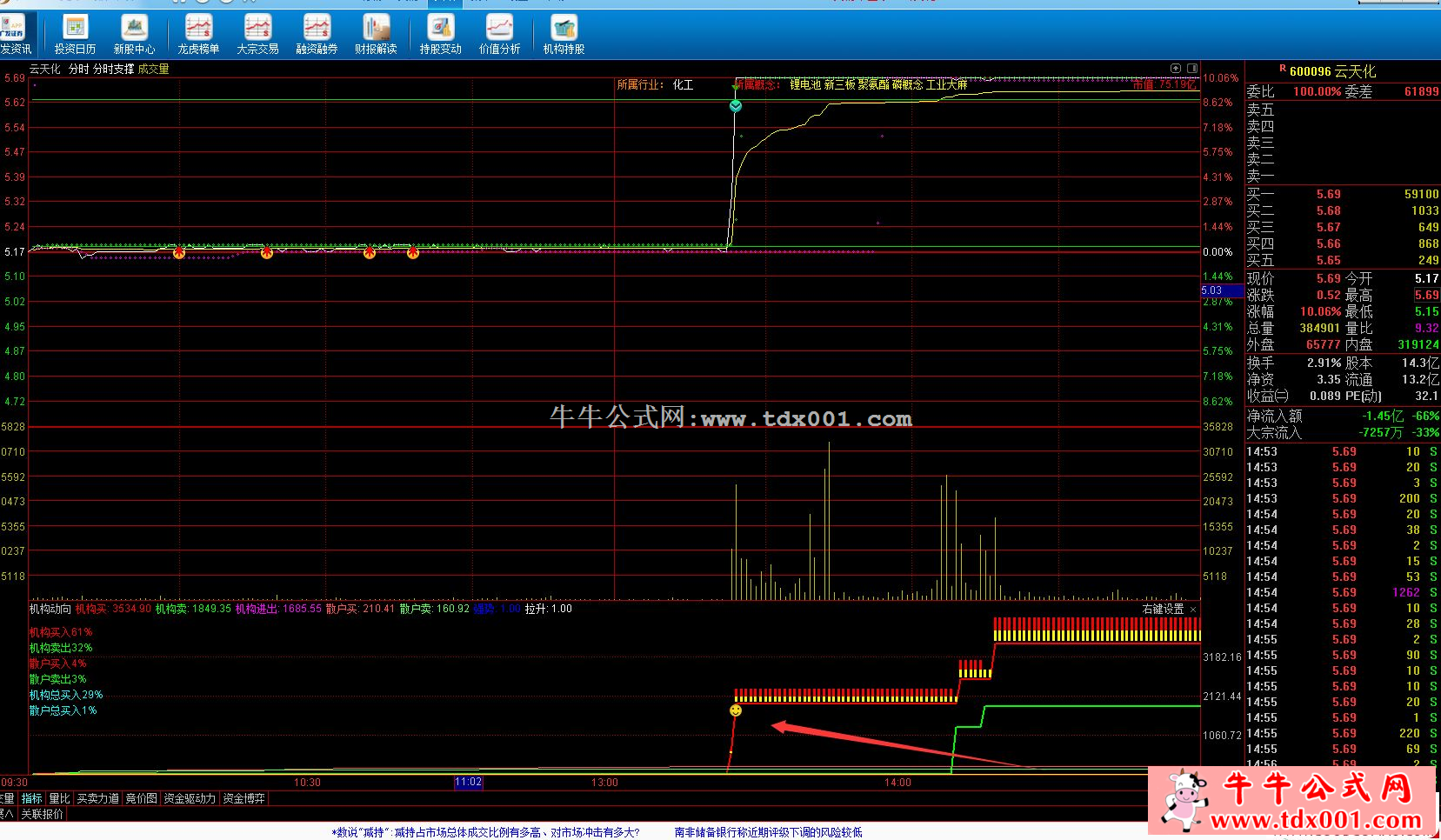Open 右键设置 in the indicator panel
This screenshot has width=1441, height=840.
pyautogui.click(x=1163, y=609)
